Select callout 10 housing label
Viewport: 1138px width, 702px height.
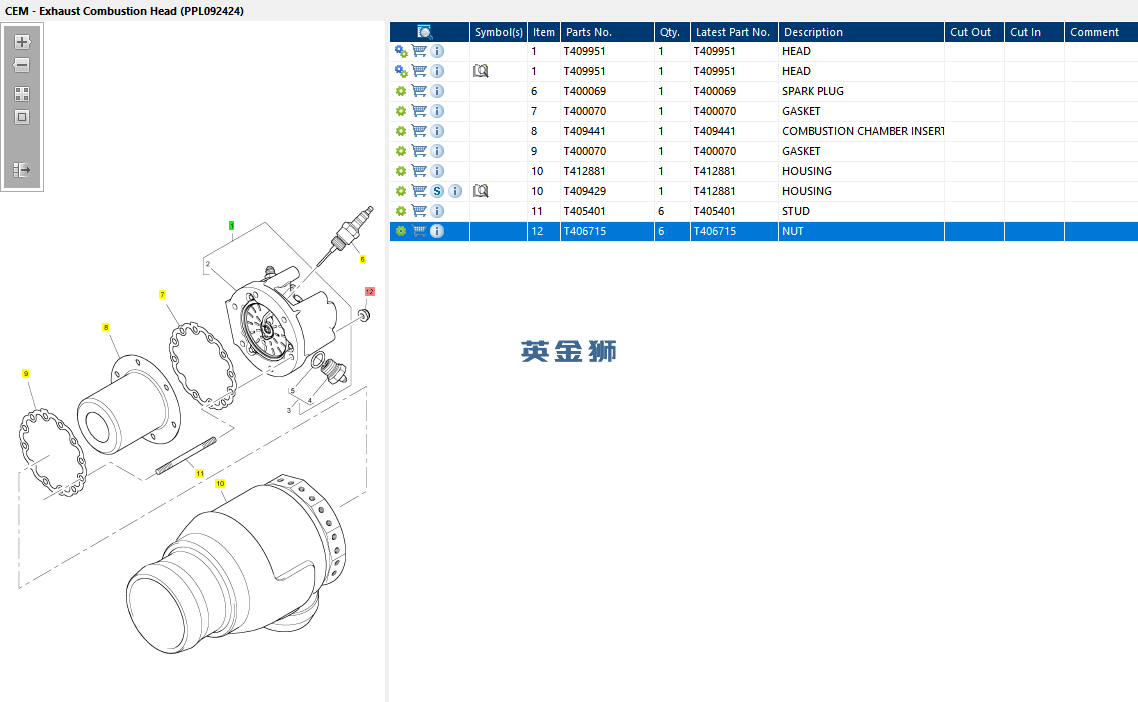point(220,483)
